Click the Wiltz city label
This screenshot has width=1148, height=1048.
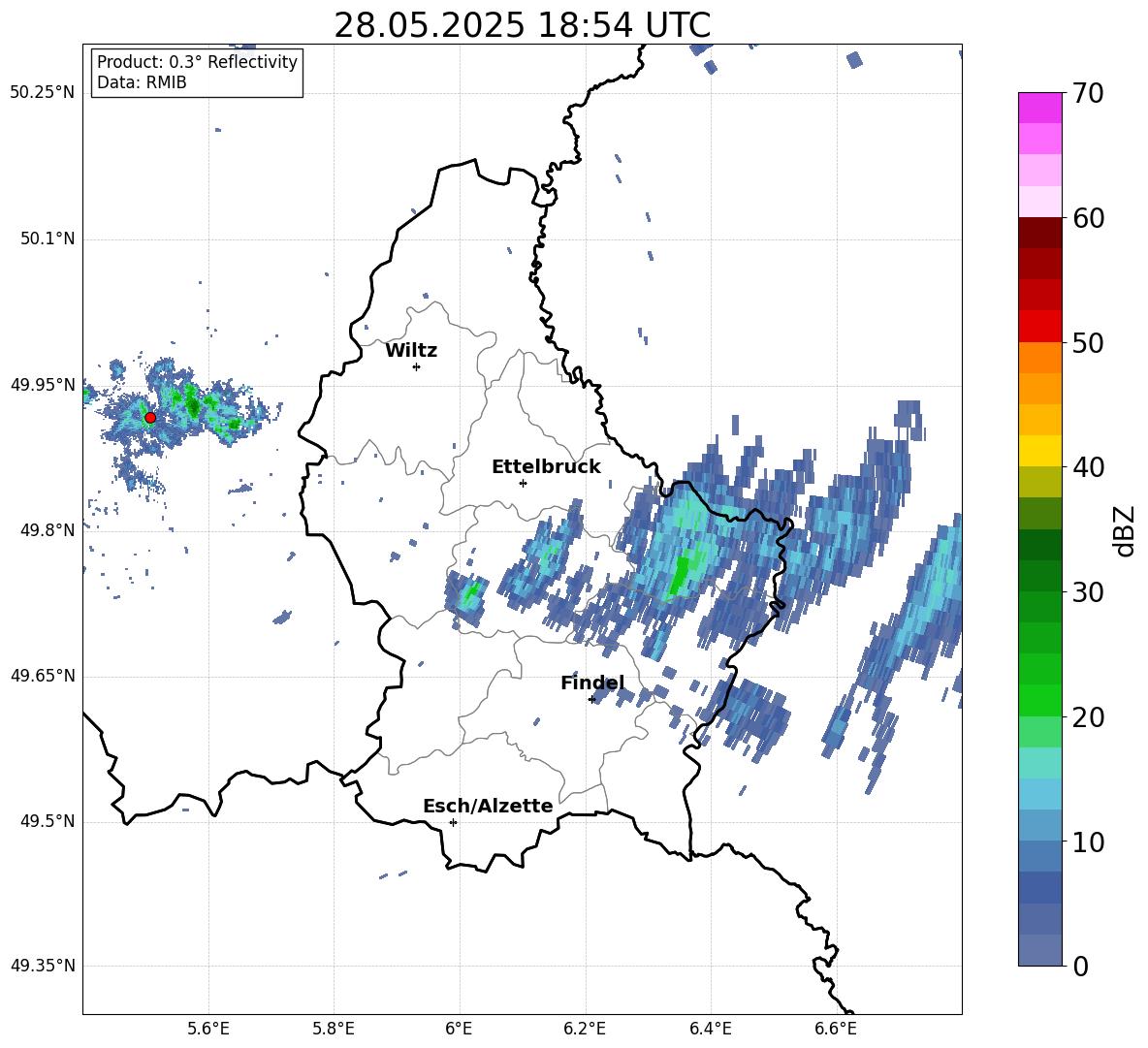[x=411, y=351]
